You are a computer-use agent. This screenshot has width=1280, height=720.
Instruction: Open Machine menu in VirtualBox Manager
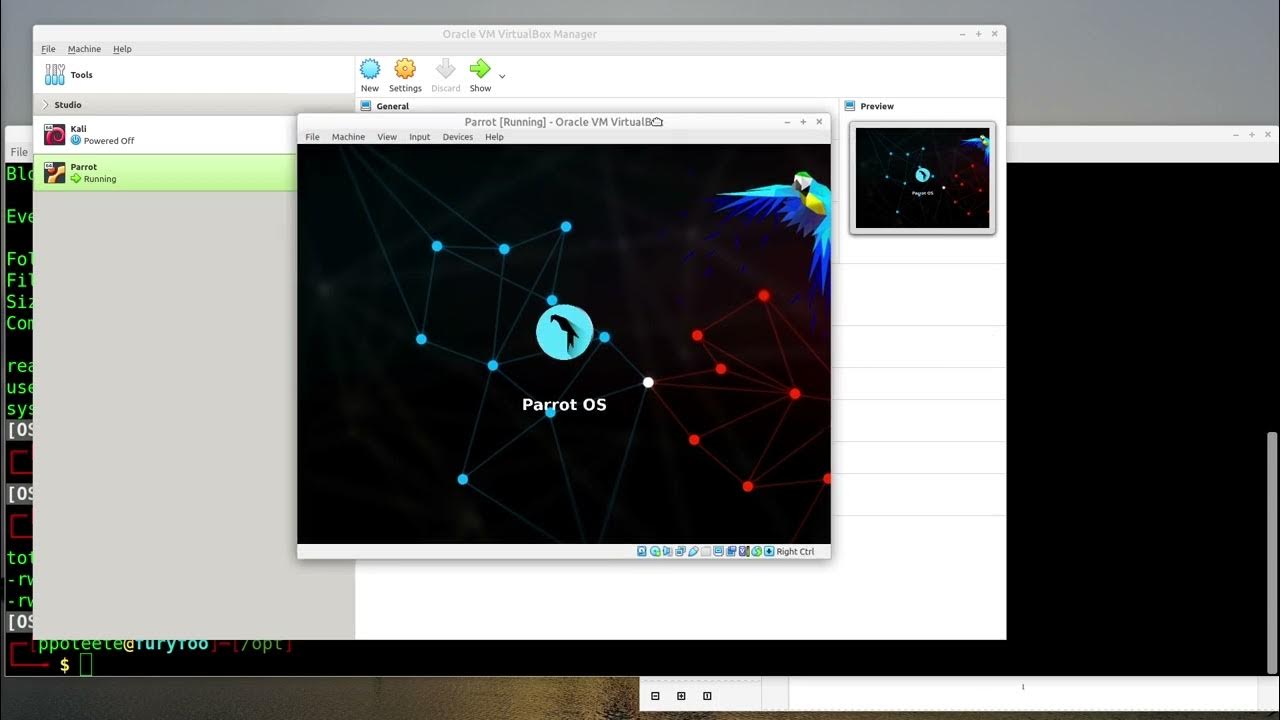pyautogui.click(x=84, y=49)
